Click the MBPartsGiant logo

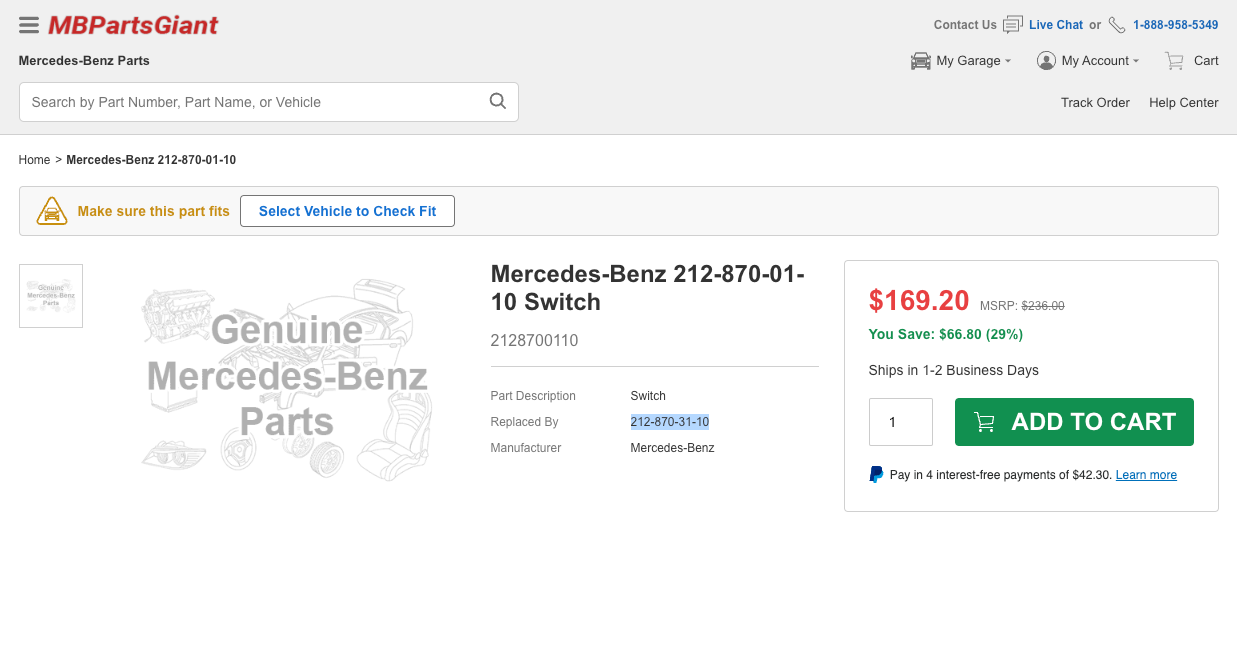[133, 25]
